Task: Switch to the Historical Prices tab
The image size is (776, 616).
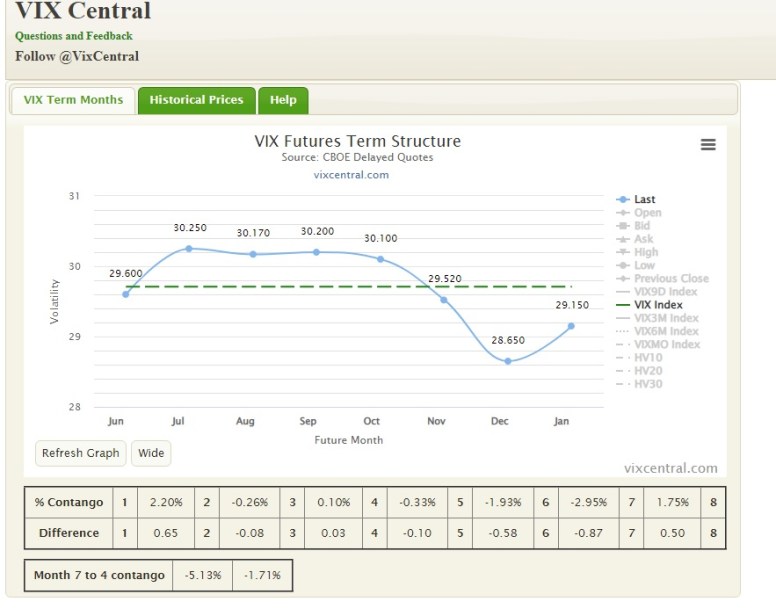Action: pyautogui.click(x=196, y=100)
